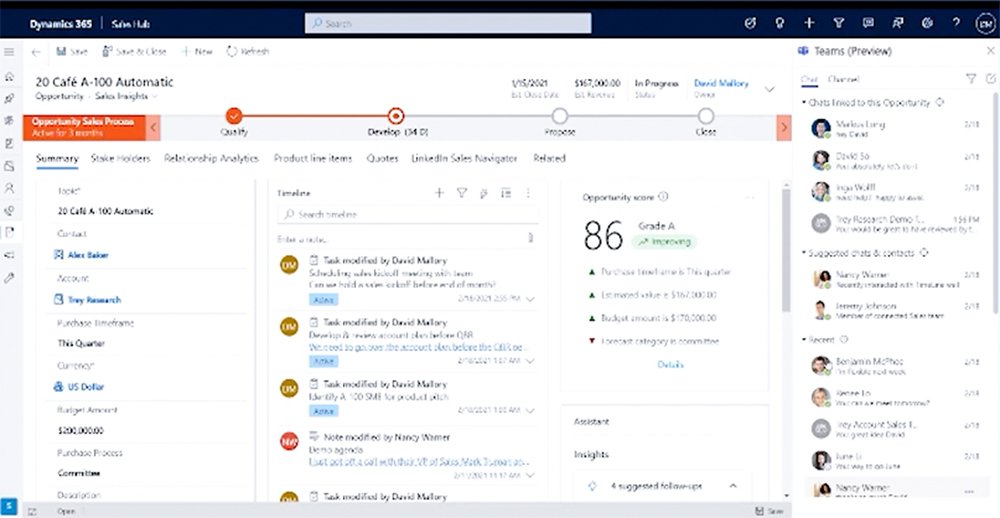Image resolution: width=1000 pixels, height=518 pixels.
Task: Click Save & Close in command bar
Action: [135, 52]
